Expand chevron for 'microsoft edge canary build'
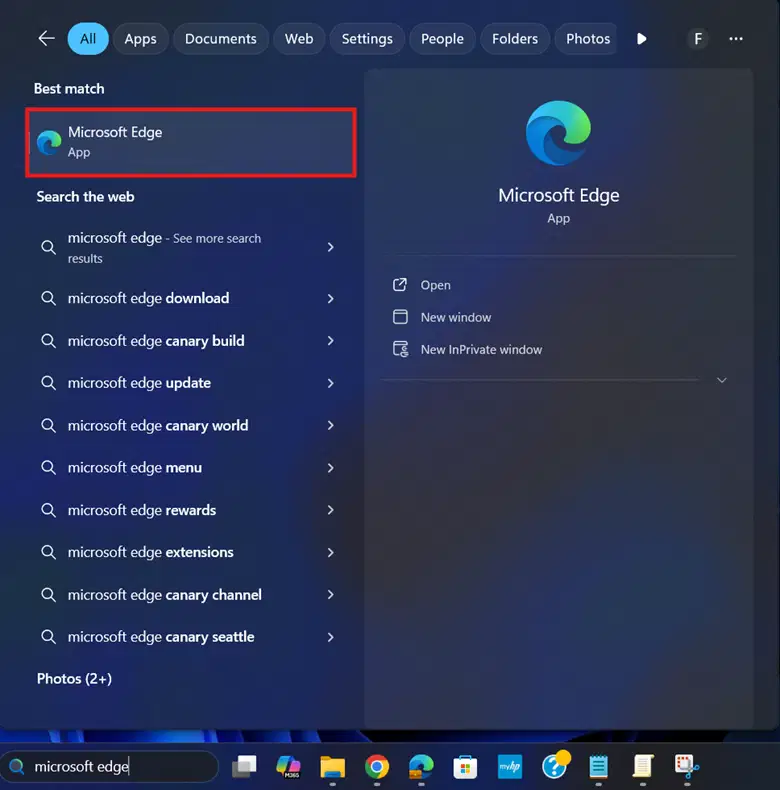The height and width of the screenshot is (790, 780). (x=331, y=341)
